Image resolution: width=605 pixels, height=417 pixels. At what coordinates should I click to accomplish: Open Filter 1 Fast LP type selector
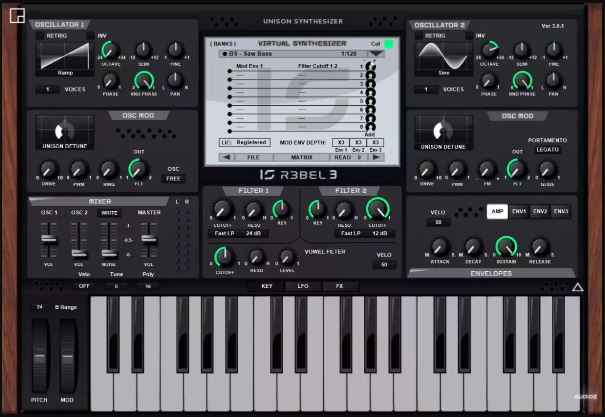[x=224, y=233]
